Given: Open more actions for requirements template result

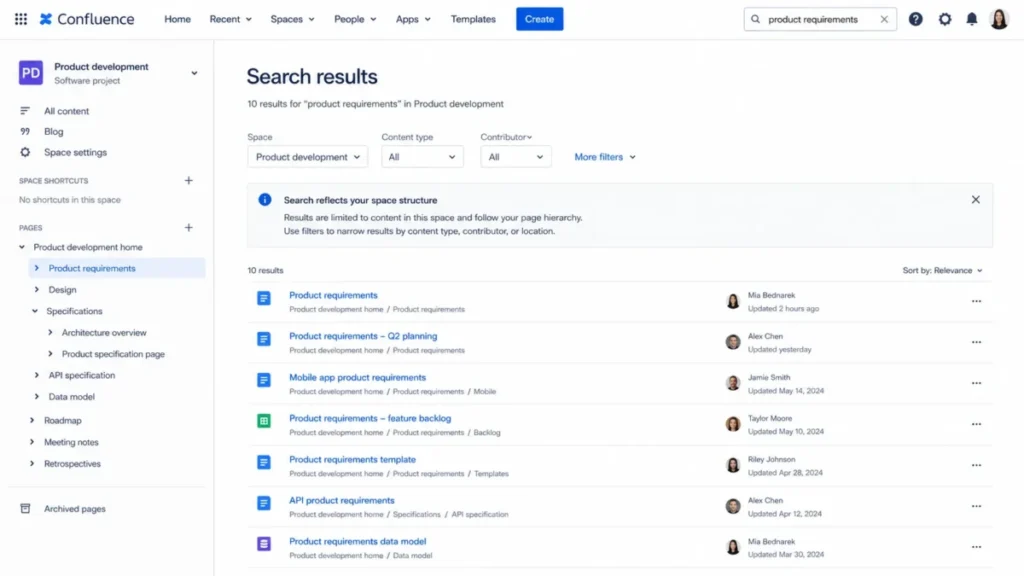Looking at the screenshot, I should tap(976, 465).
